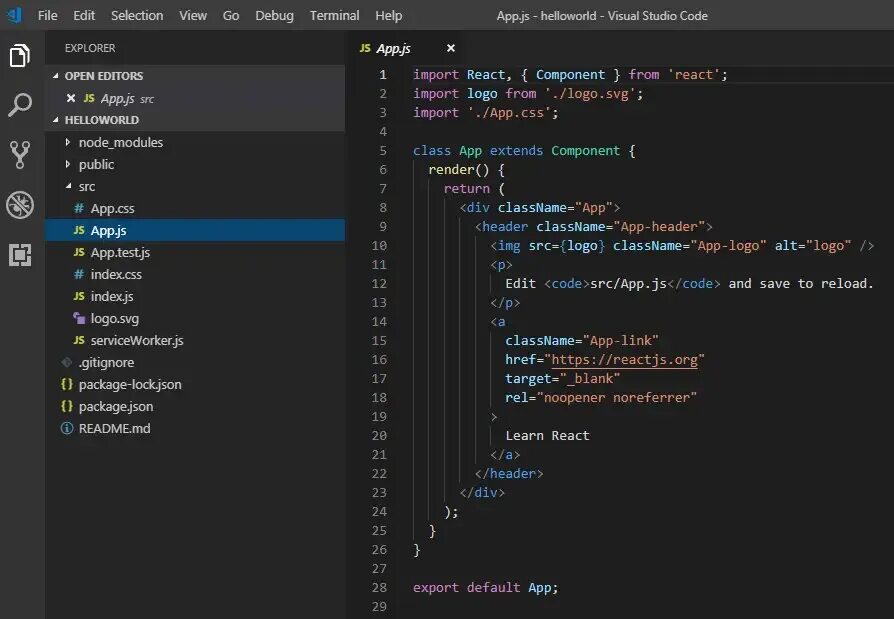Open the .gitignore file
The width and height of the screenshot is (894, 619).
coord(194,362)
